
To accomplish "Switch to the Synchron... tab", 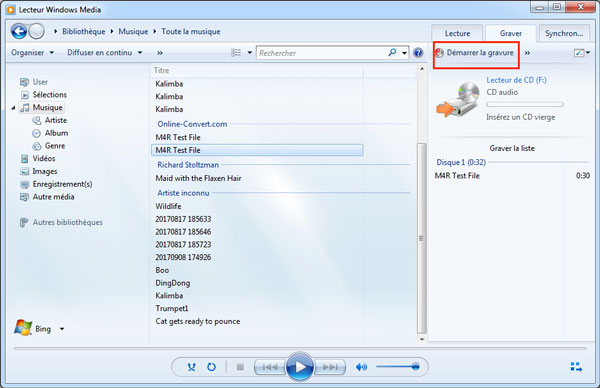I will coord(564,33).
